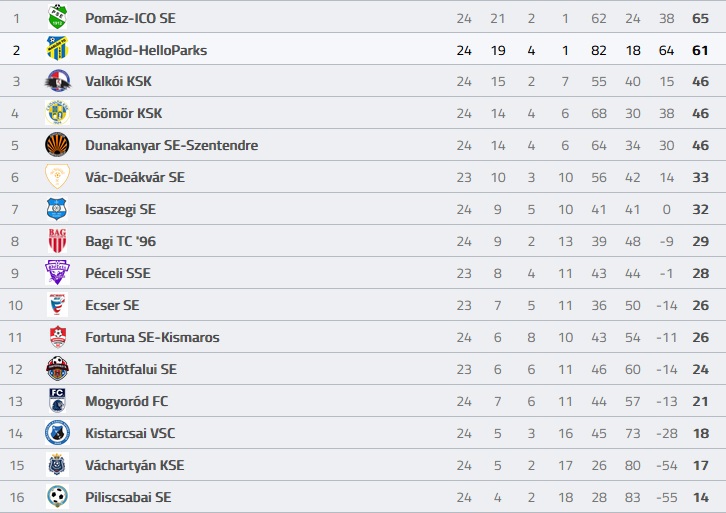Click the Csömör KSK yellow crest
726x513 pixels.
click(x=57, y=113)
